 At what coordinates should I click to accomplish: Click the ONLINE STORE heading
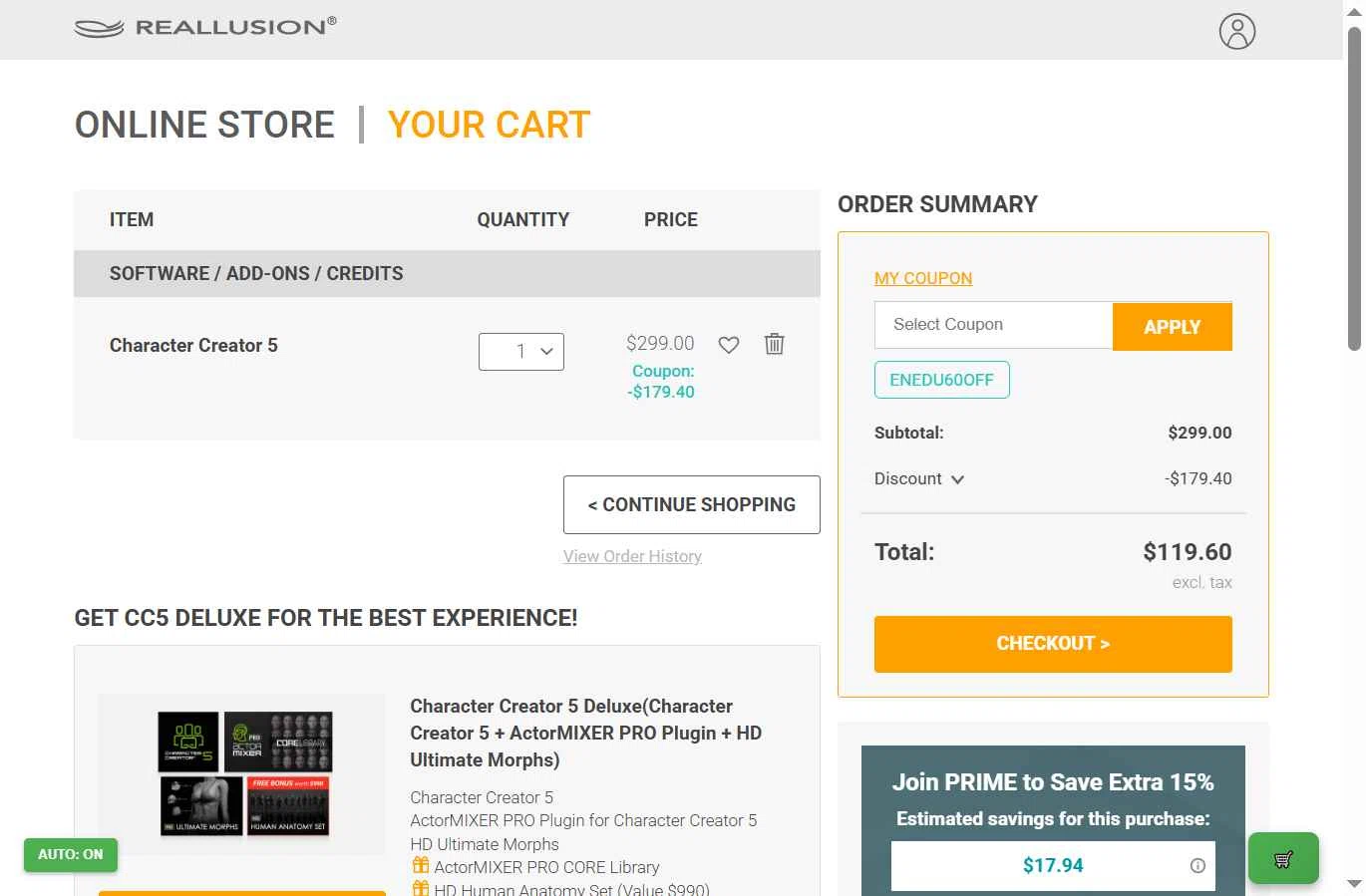point(204,125)
